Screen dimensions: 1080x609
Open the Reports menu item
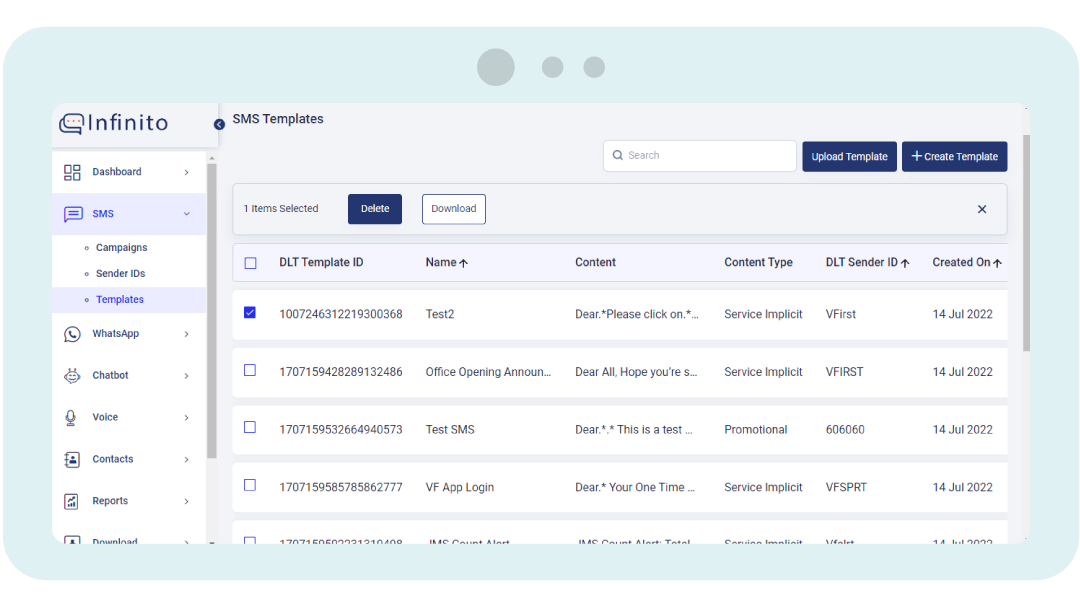(x=129, y=502)
